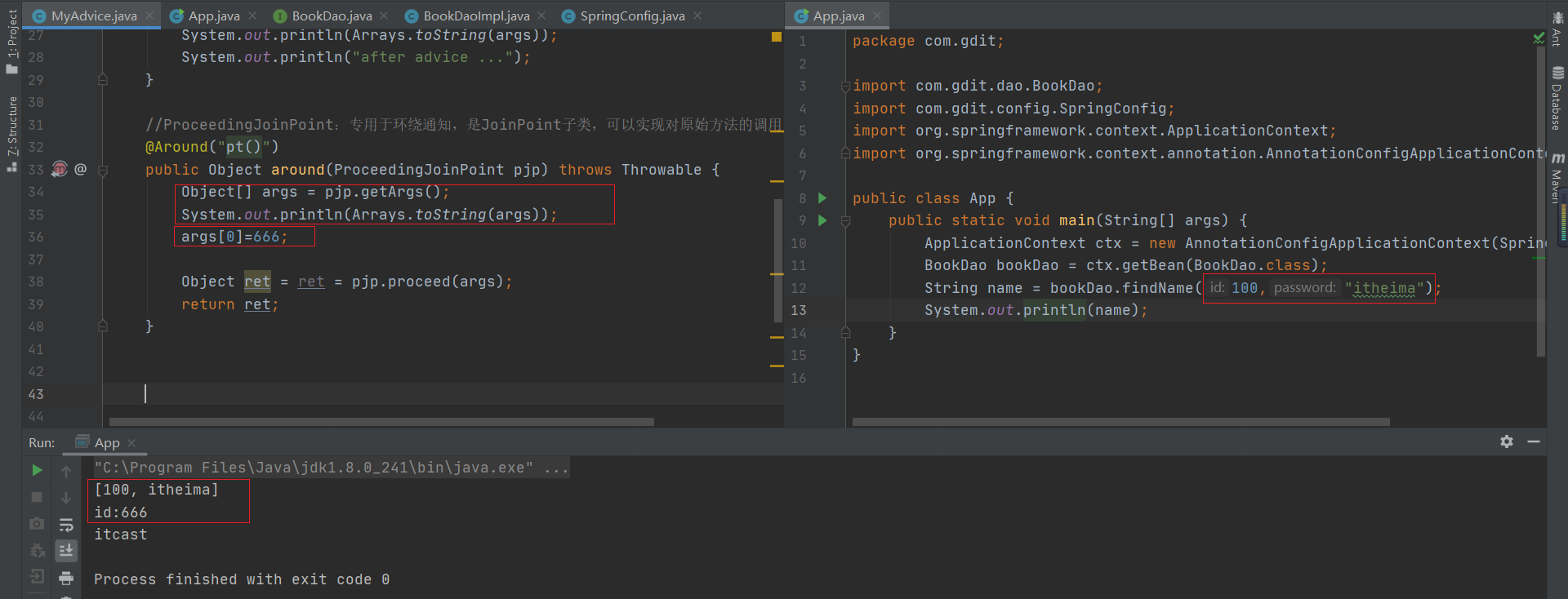Click console output '[100, itheima]'
Viewport: 1568px width, 599px height.
click(156, 490)
